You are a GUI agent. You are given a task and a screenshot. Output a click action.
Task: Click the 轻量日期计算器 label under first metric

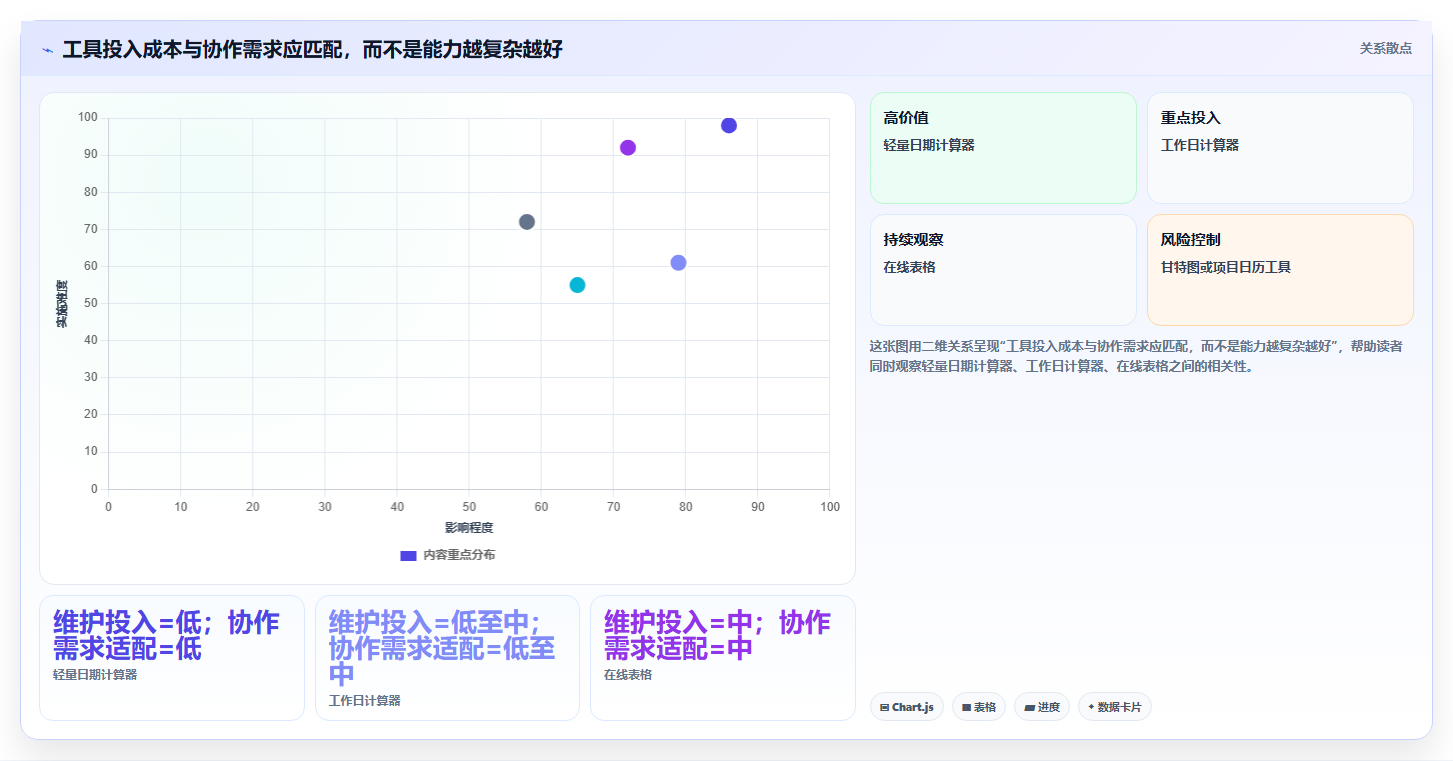[95, 675]
